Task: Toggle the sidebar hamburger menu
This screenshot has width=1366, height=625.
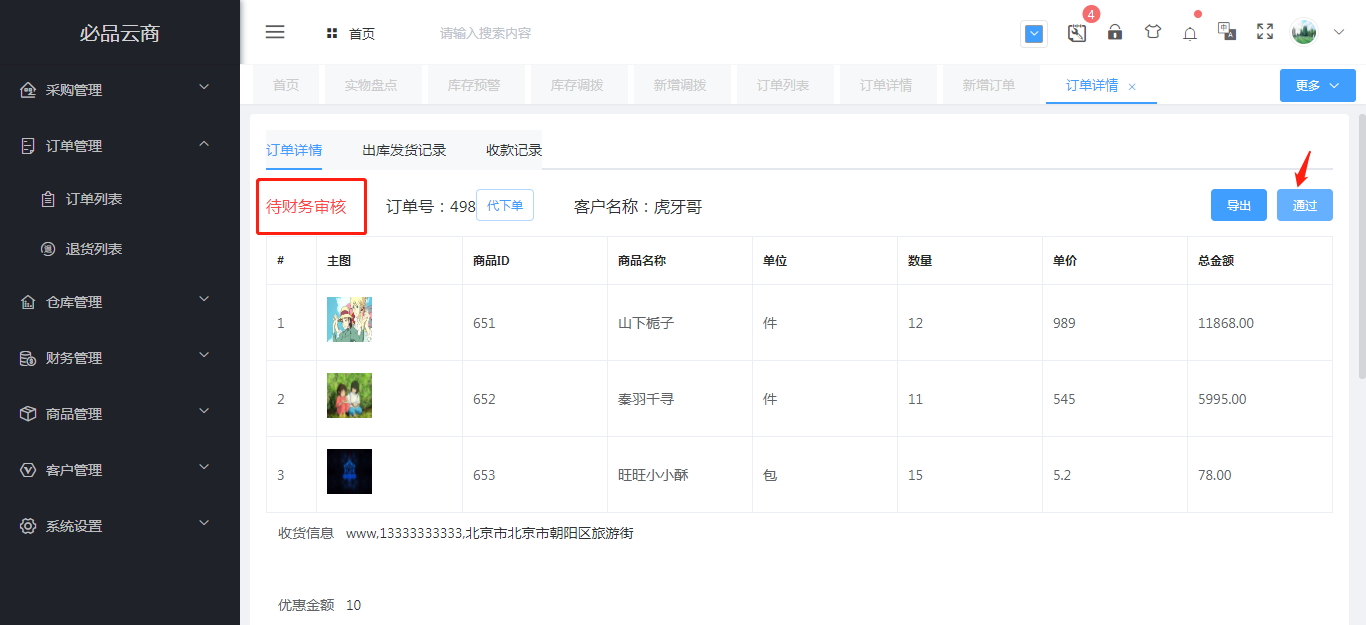Action: coord(275,32)
